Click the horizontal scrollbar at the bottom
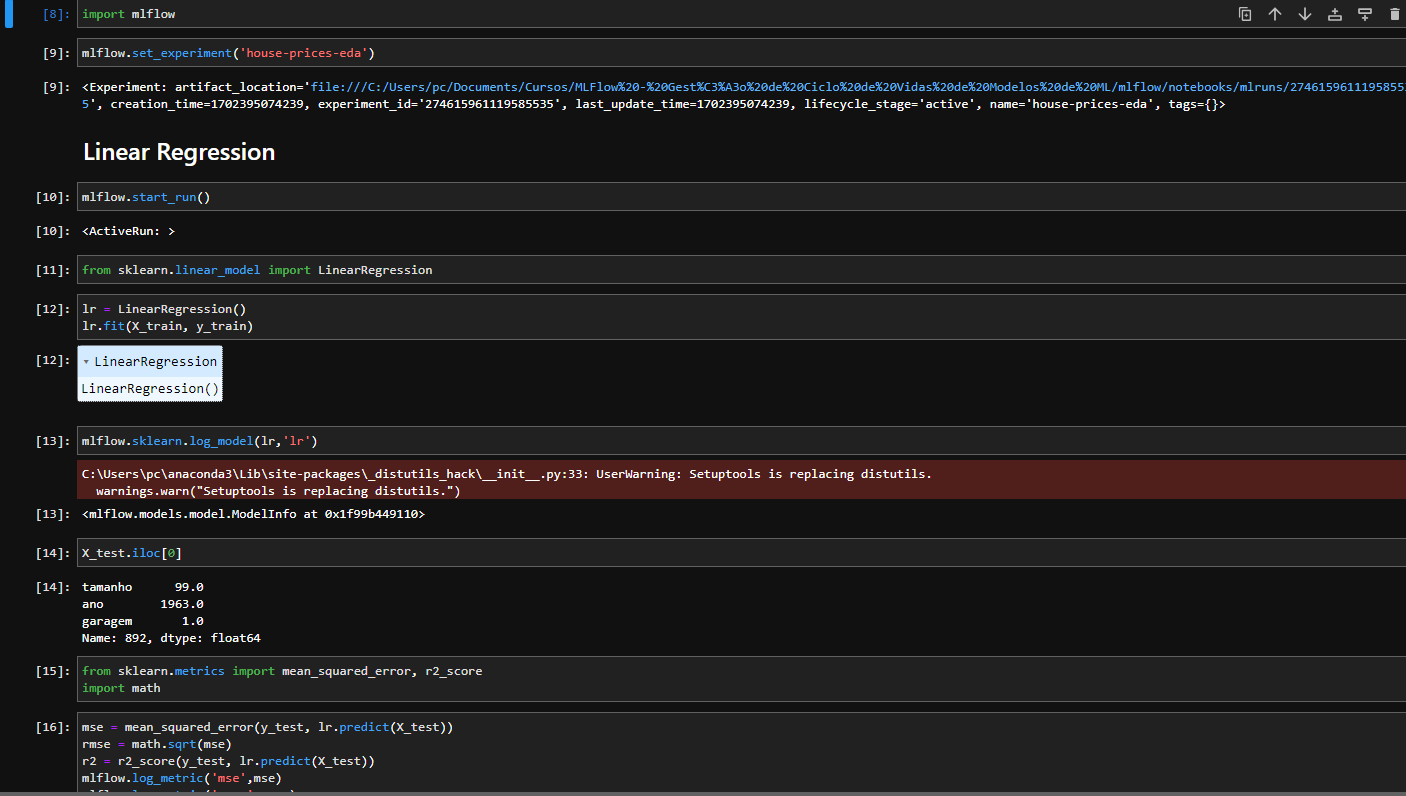The width and height of the screenshot is (1406, 796). 703,794
